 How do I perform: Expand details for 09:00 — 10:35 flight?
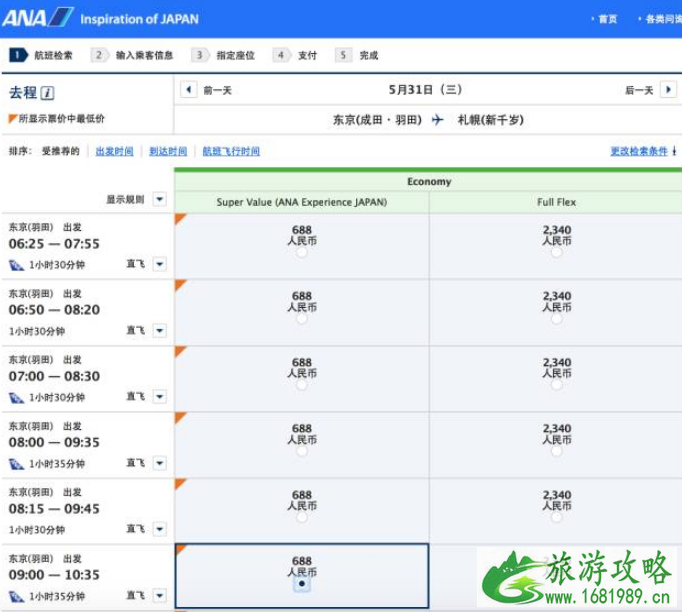pyautogui.click(x=160, y=595)
